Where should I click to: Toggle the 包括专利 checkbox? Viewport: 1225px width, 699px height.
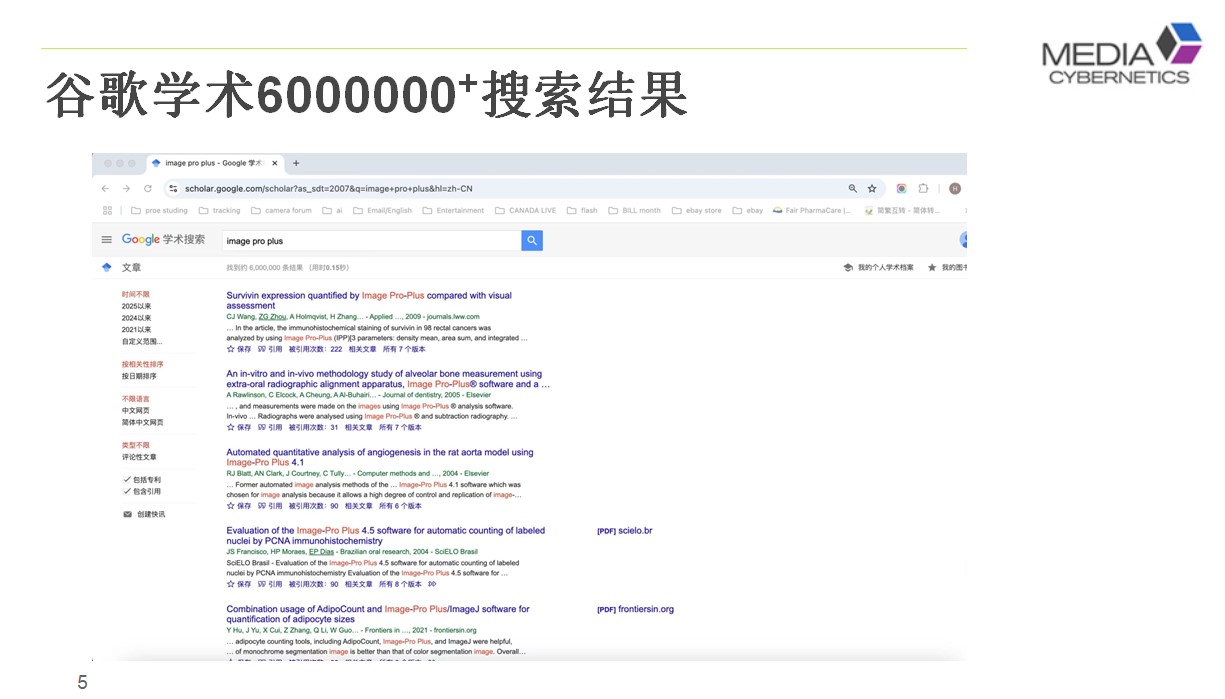(x=127, y=480)
